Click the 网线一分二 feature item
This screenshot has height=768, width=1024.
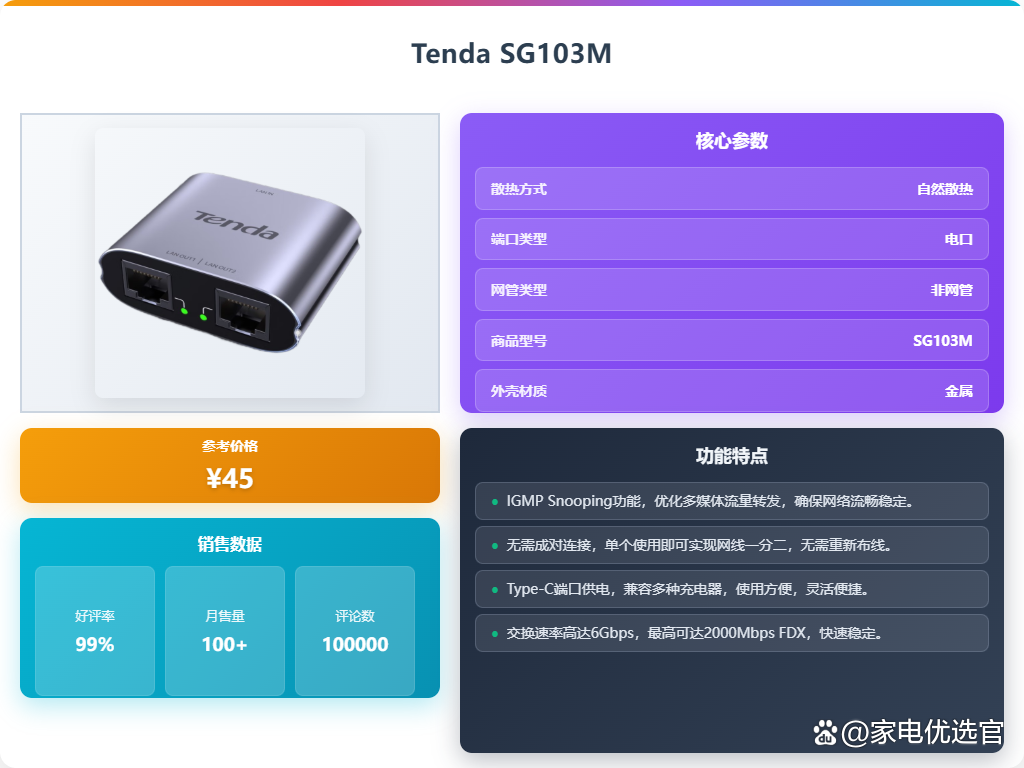pyautogui.click(x=731, y=545)
